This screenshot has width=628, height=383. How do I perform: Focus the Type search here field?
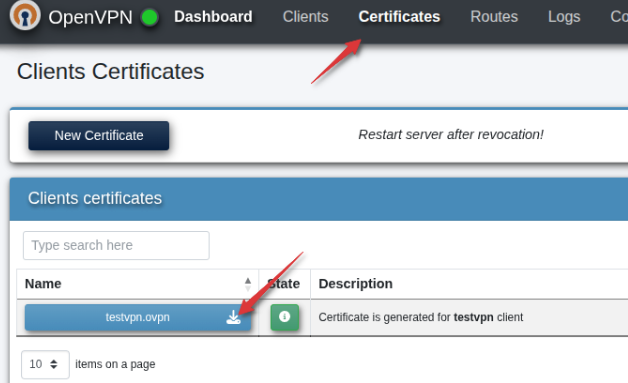[x=116, y=245]
